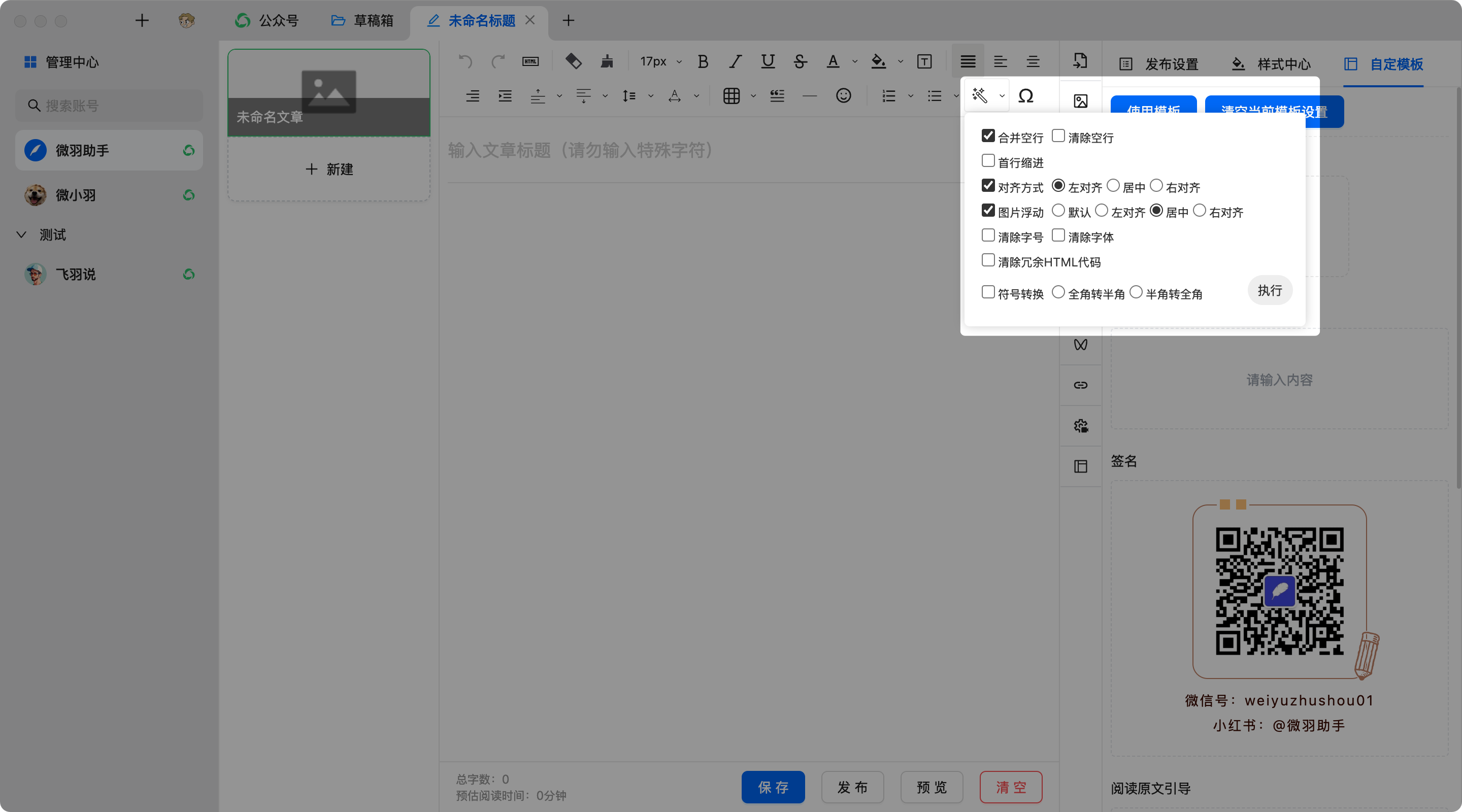Open the gear settings in side strip
This screenshot has width=1462, height=812.
tap(1081, 426)
